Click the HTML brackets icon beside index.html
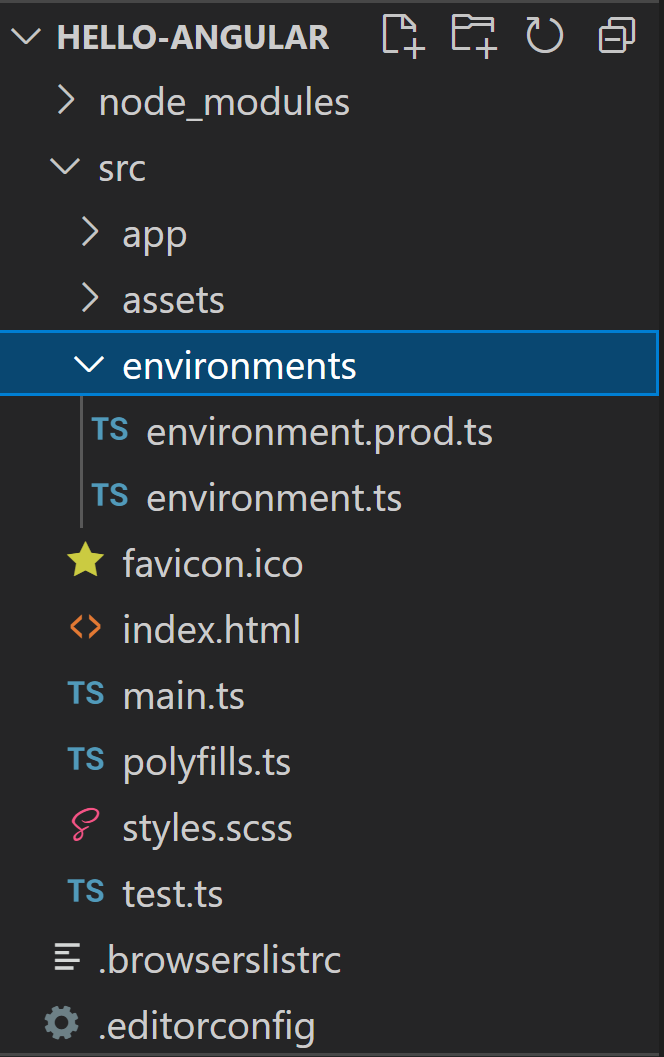 [x=86, y=627]
